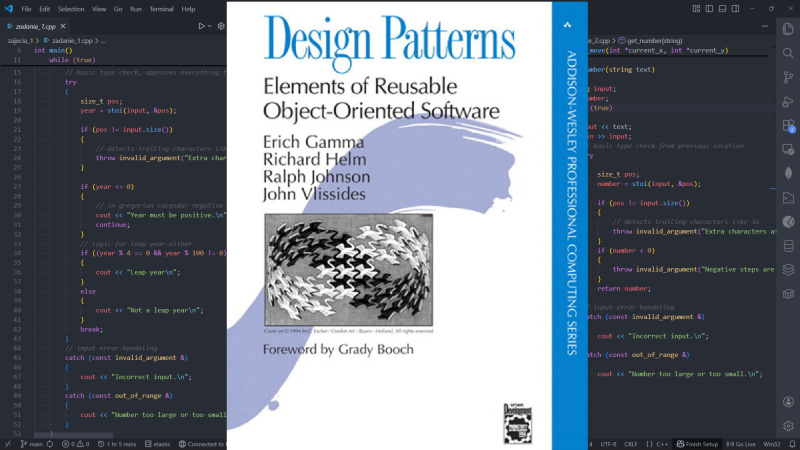Open the Go menu
This screenshot has height=450, width=800.
click(x=118, y=9)
